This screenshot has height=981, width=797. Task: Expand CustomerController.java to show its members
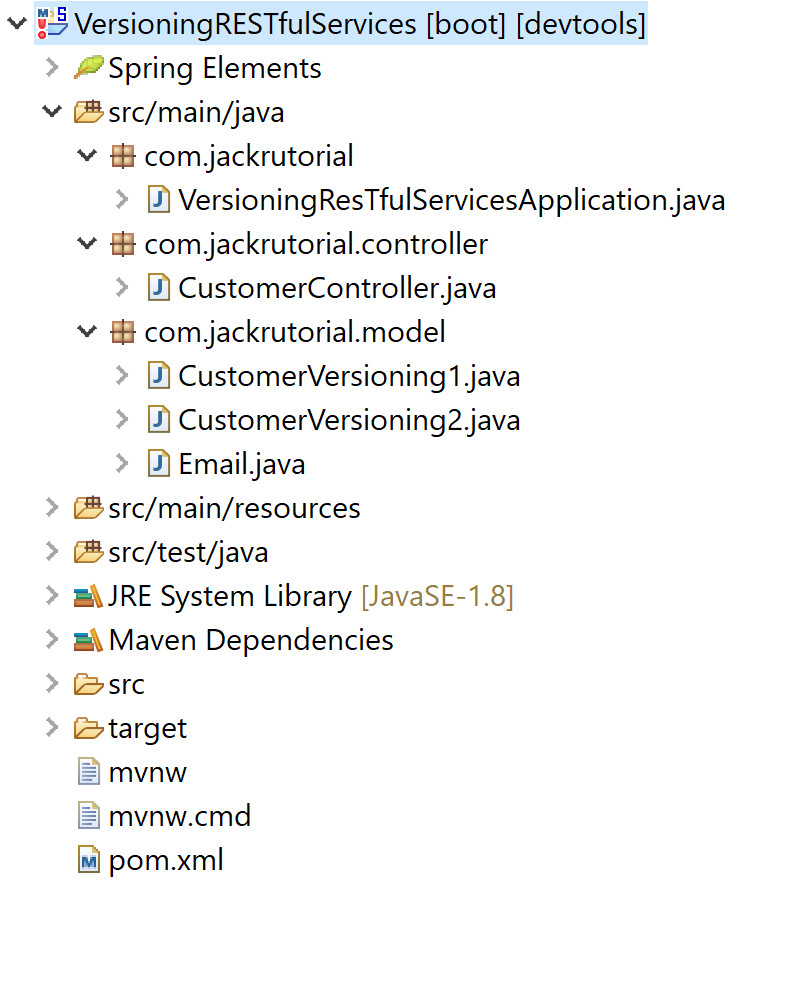click(120, 287)
